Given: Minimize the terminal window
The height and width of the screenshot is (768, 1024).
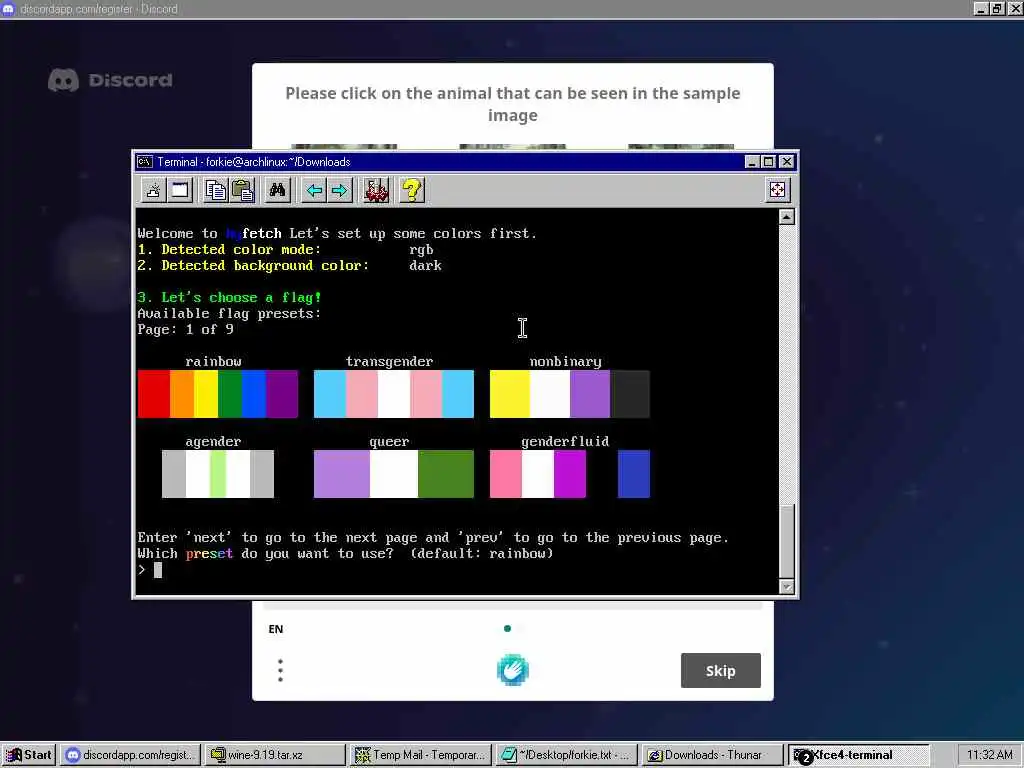Looking at the screenshot, I should coord(752,162).
